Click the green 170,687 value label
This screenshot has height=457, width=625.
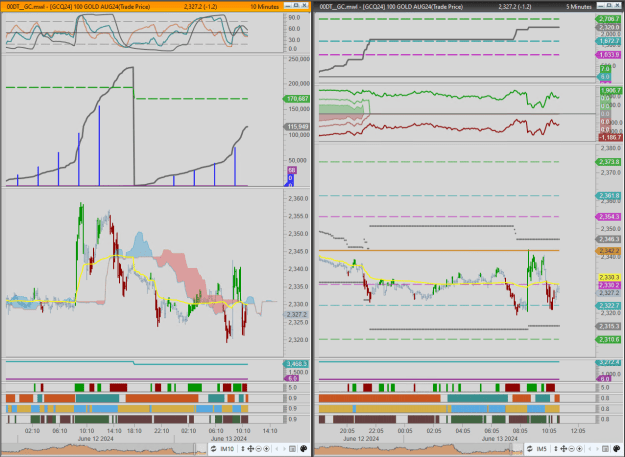pyautogui.click(x=297, y=98)
